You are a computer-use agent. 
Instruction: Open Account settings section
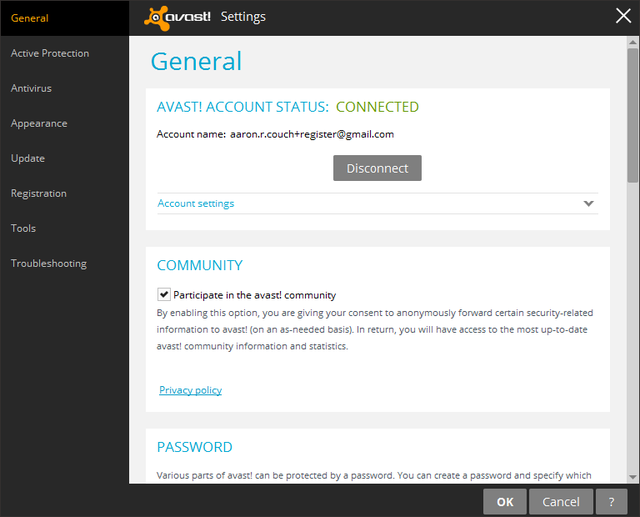click(378, 203)
